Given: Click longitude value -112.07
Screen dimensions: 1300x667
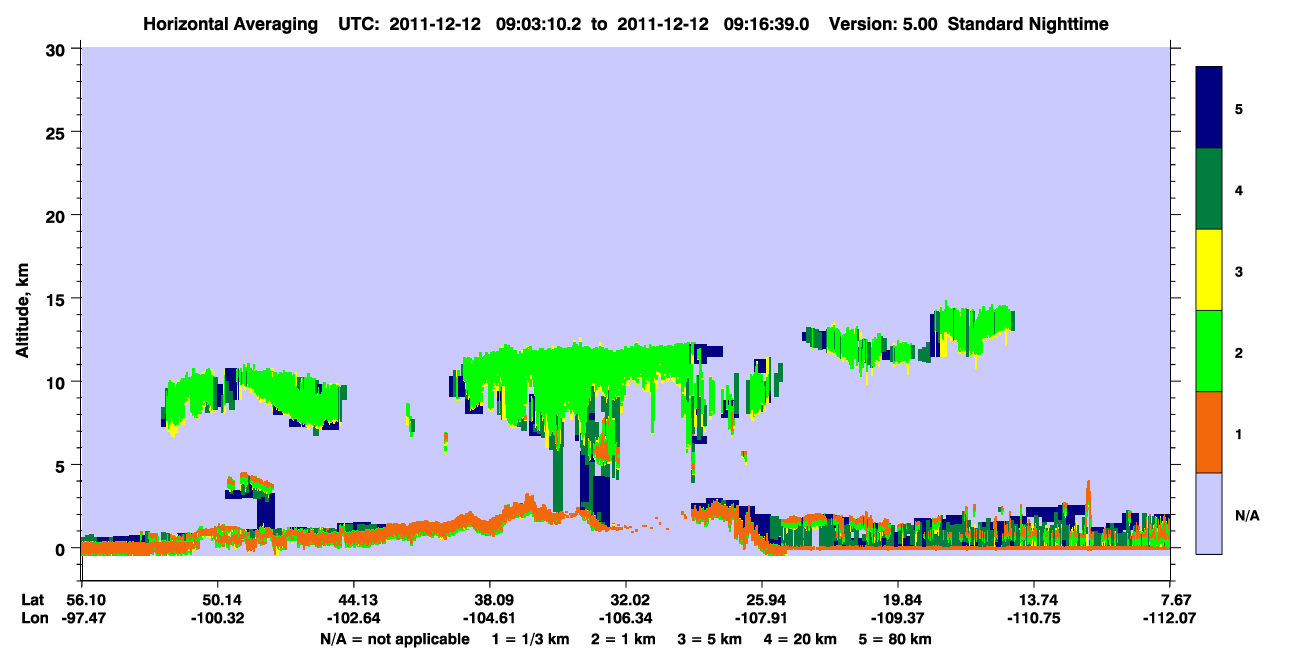Looking at the screenshot, I should point(1170,618).
